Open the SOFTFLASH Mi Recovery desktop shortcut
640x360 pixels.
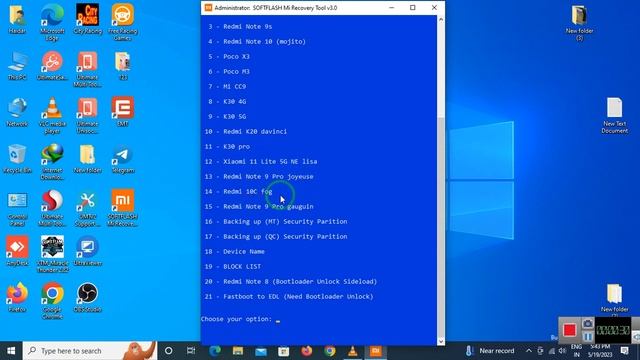click(x=122, y=207)
